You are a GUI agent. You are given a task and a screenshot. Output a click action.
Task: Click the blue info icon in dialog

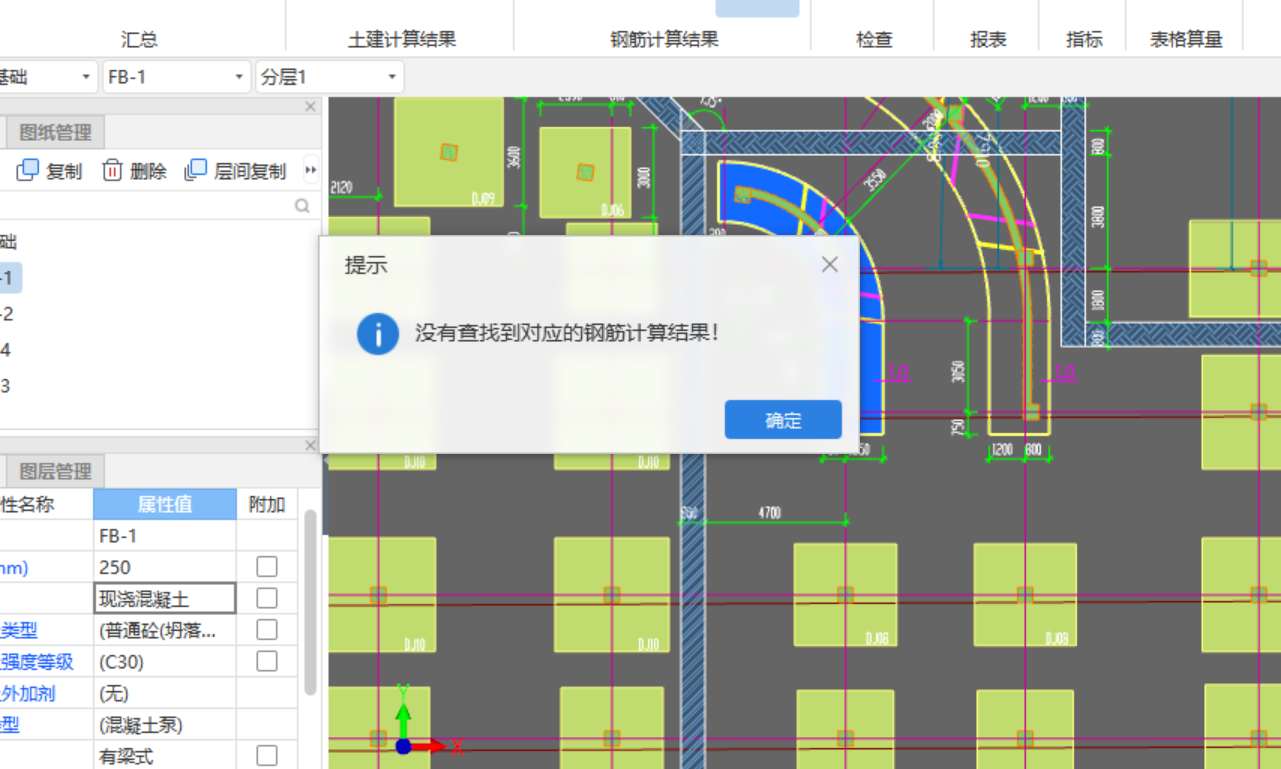point(378,334)
